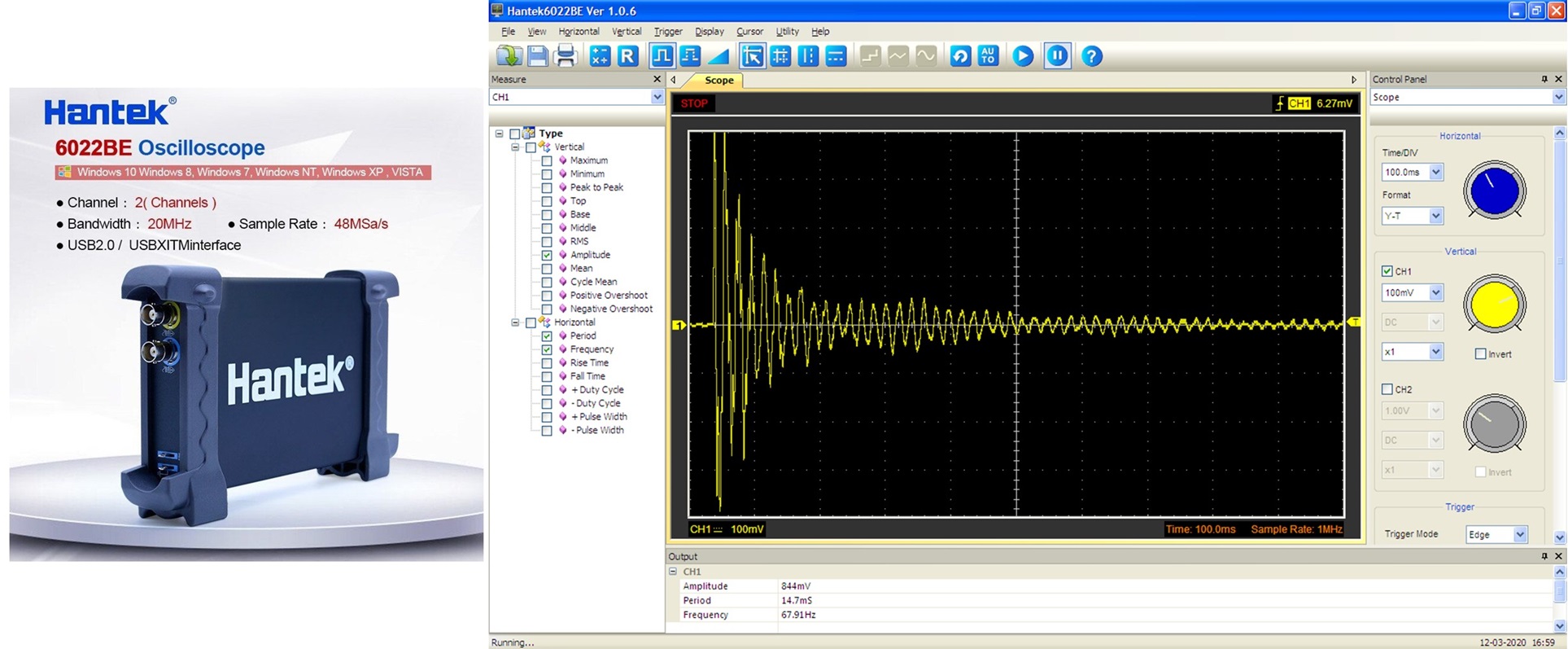Toggle the CH1 Invert checkbox

click(x=1480, y=354)
